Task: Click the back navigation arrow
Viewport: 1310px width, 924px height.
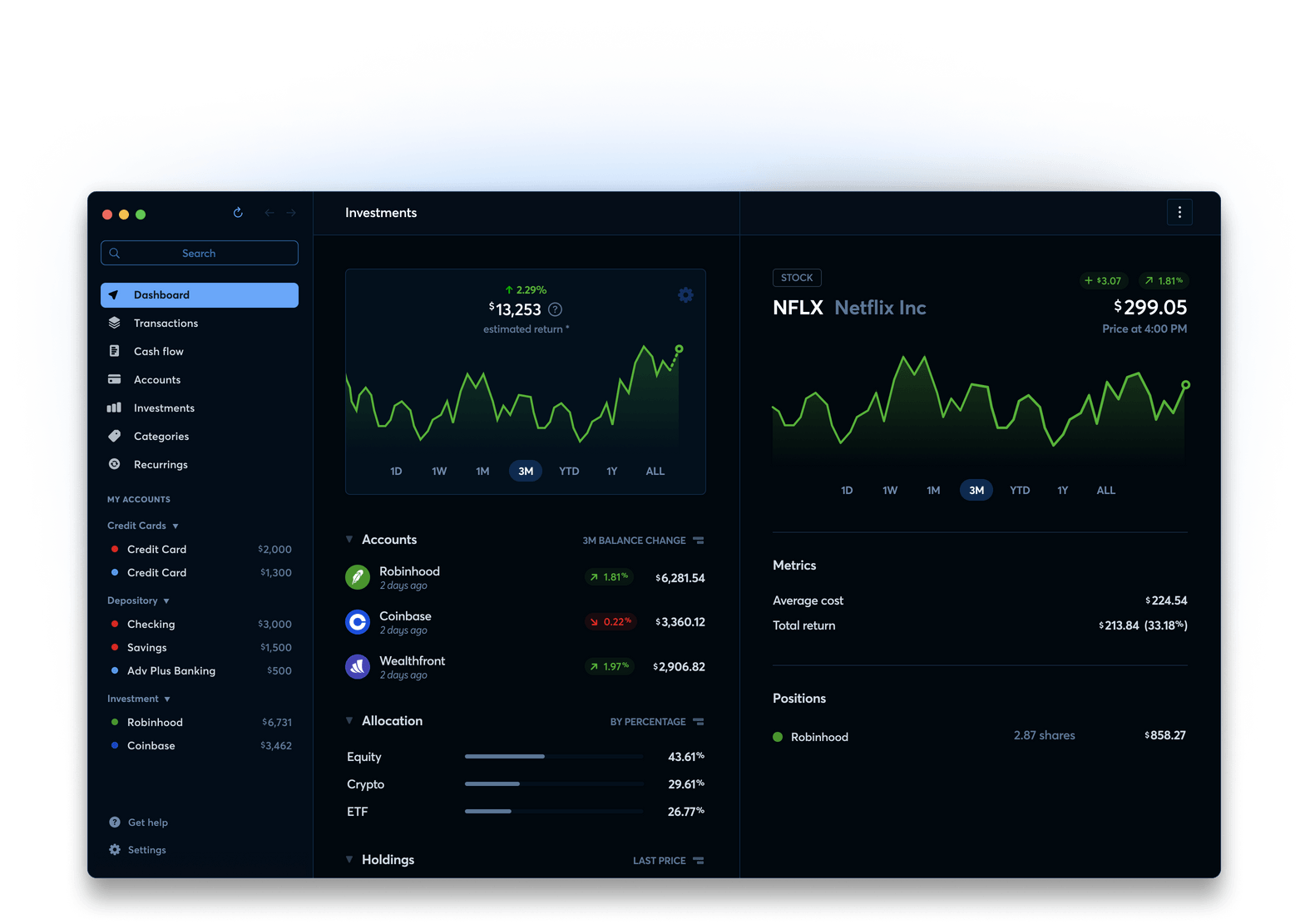Action: [x=269, y=213]
